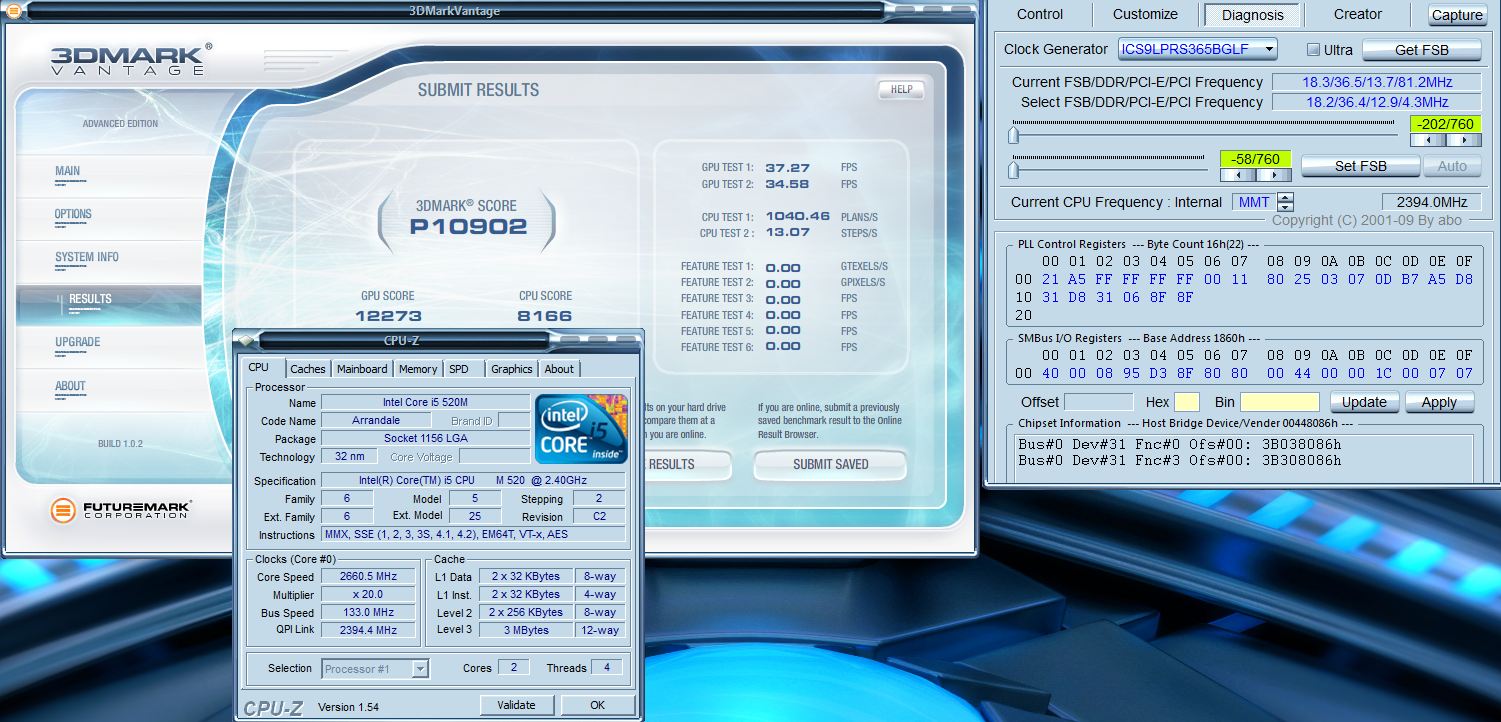Click the GPU score value 12273
Viewport: 1501px width, 722px height.
pos(388,316)
